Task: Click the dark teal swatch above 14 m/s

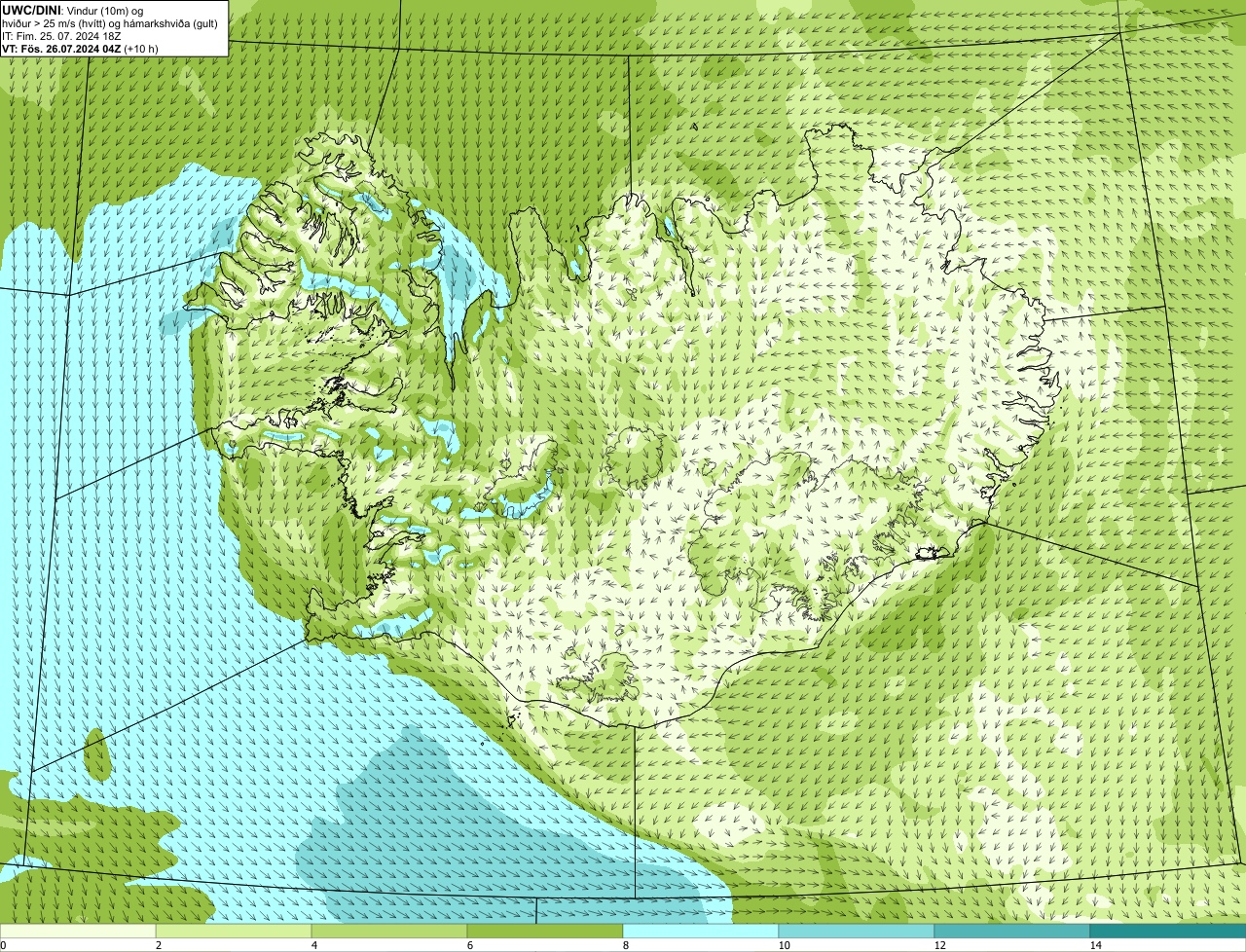Action: tap(1168, 932)
